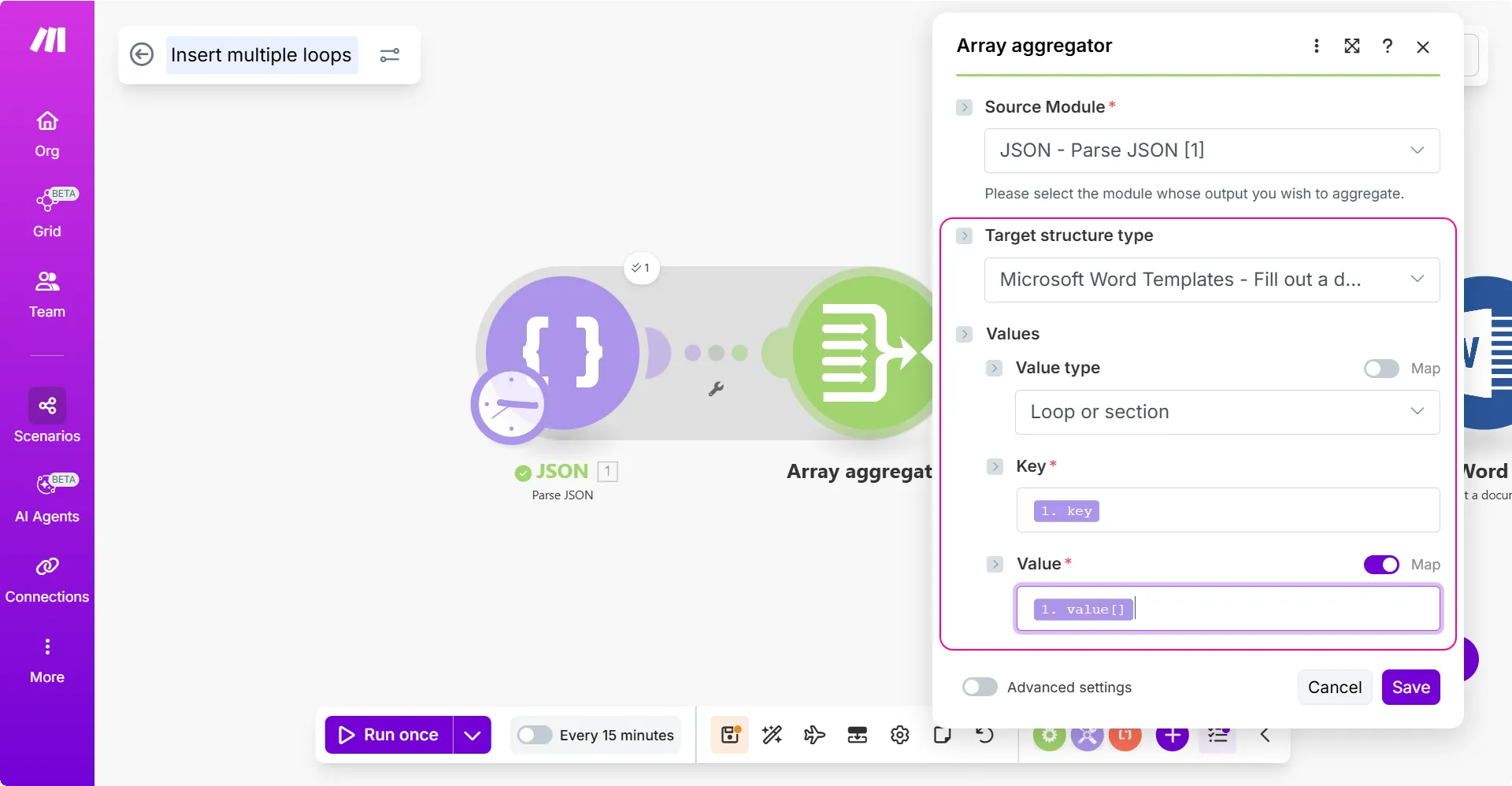Viewport: 1512px width, 786px height.
Task: Open scenario options sliders icon
Action: (x=390, y=55)
